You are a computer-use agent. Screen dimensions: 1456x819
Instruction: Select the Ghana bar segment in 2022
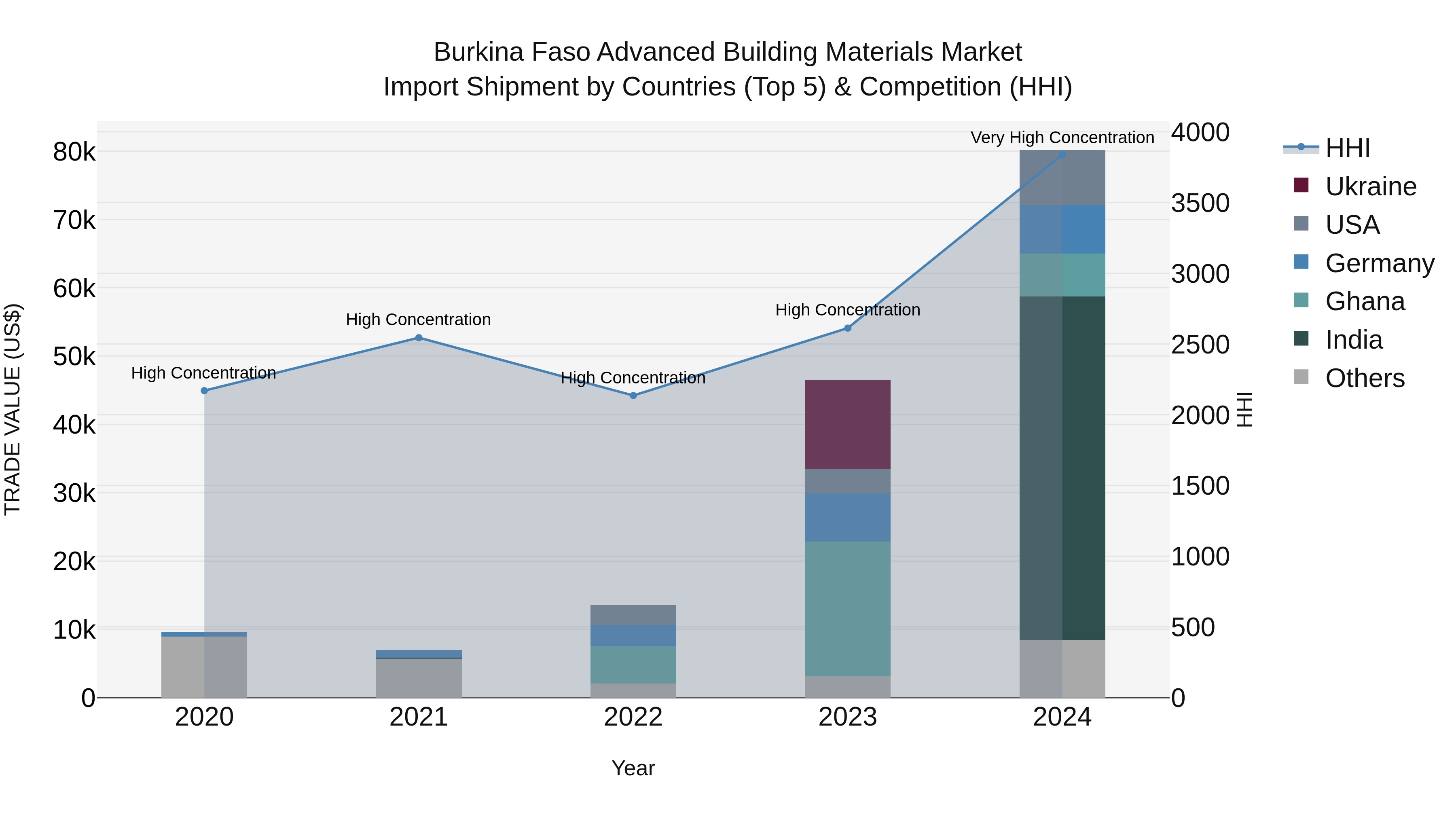tap(633, 665)
